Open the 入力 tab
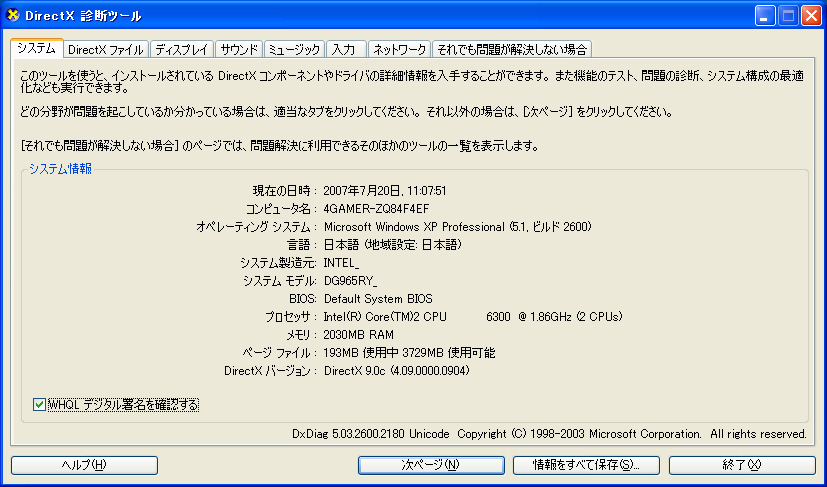Viewport: 827px width, 487px height. [345, 50]
